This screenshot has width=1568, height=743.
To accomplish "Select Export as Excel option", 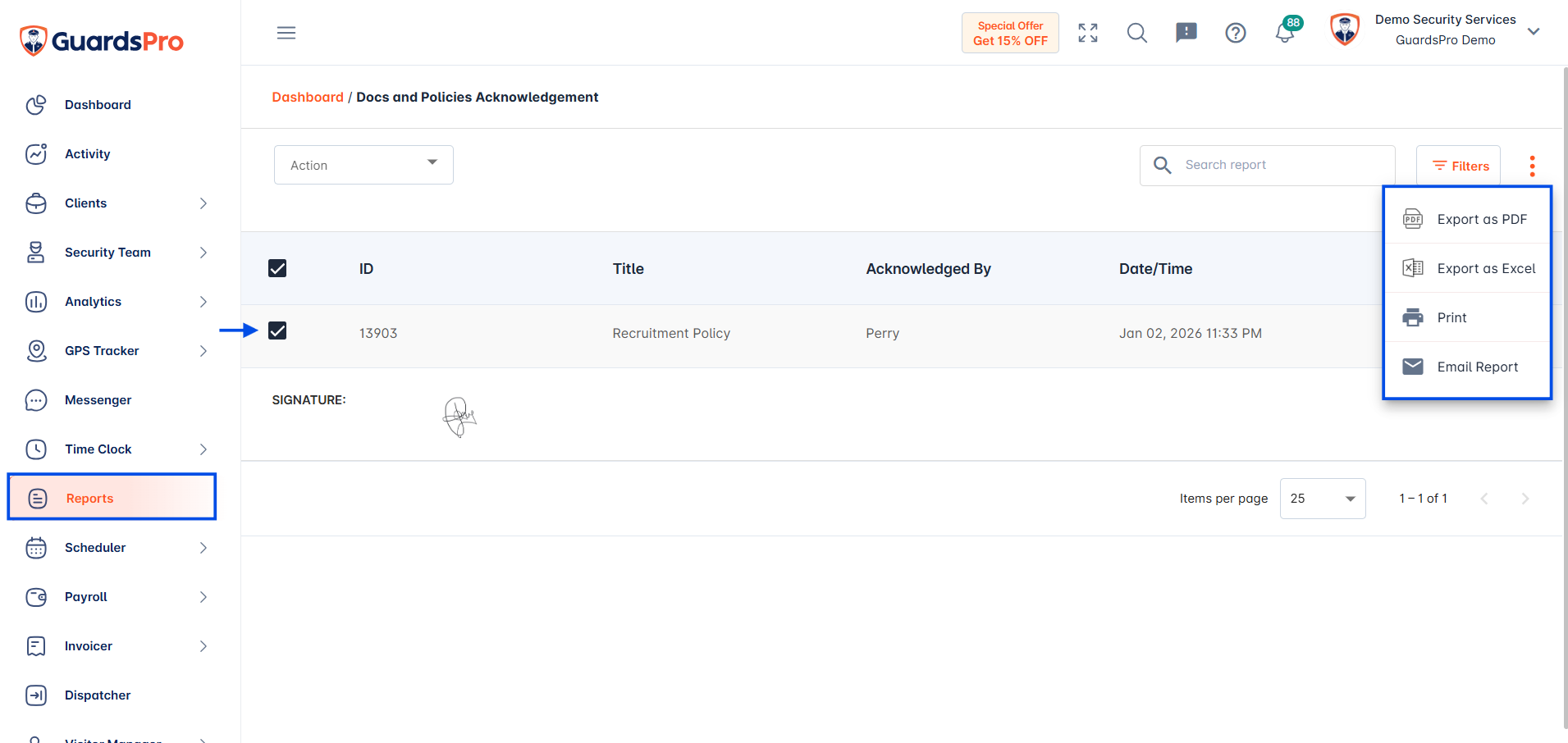I will pos(1467,268).
